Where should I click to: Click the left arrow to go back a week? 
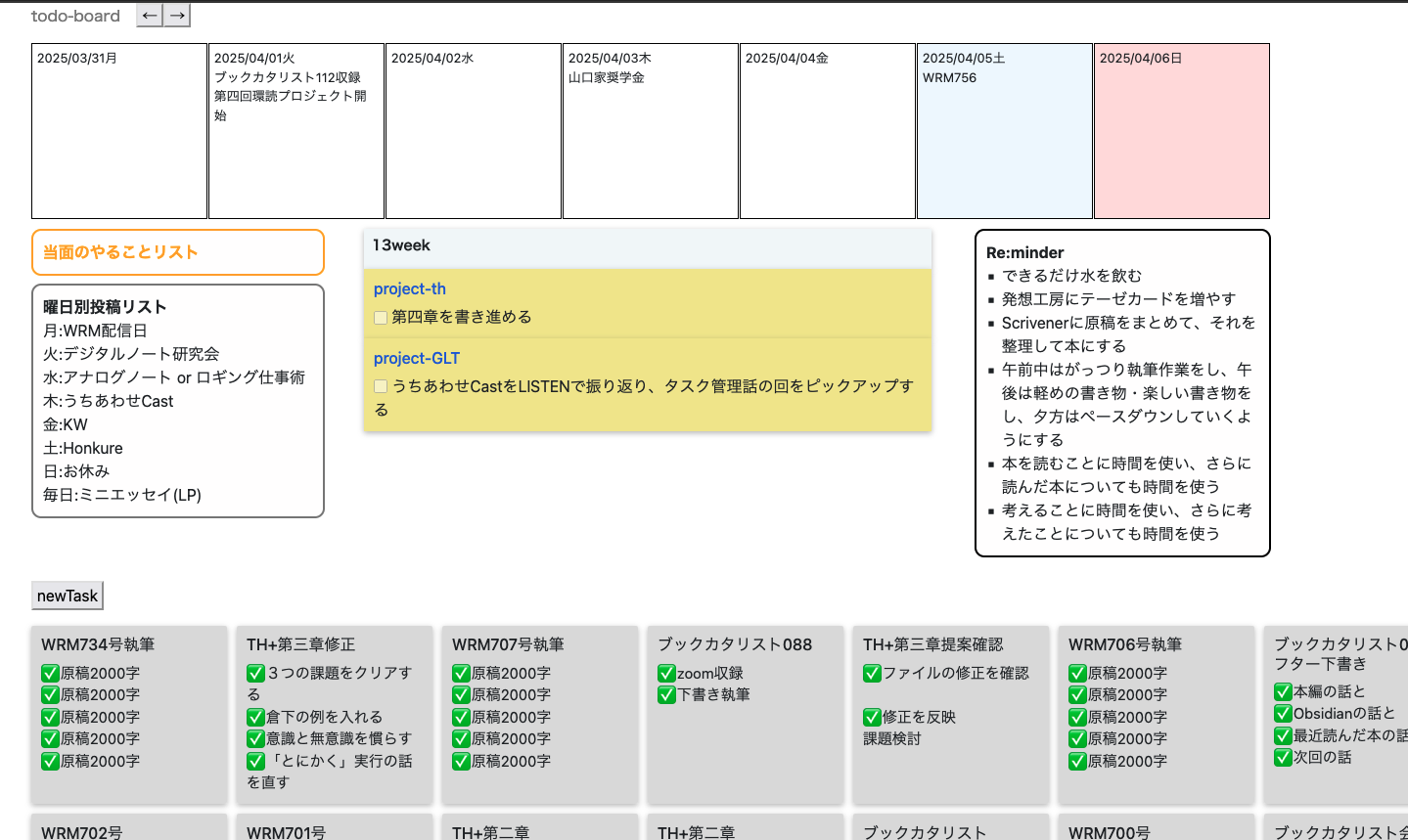[x=149, y=15]
